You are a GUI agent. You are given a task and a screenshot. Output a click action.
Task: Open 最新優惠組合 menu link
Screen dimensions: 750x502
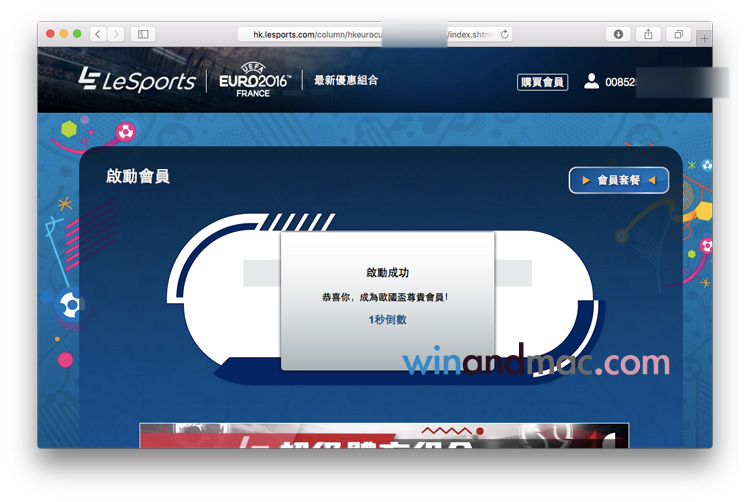click(346, 80)
